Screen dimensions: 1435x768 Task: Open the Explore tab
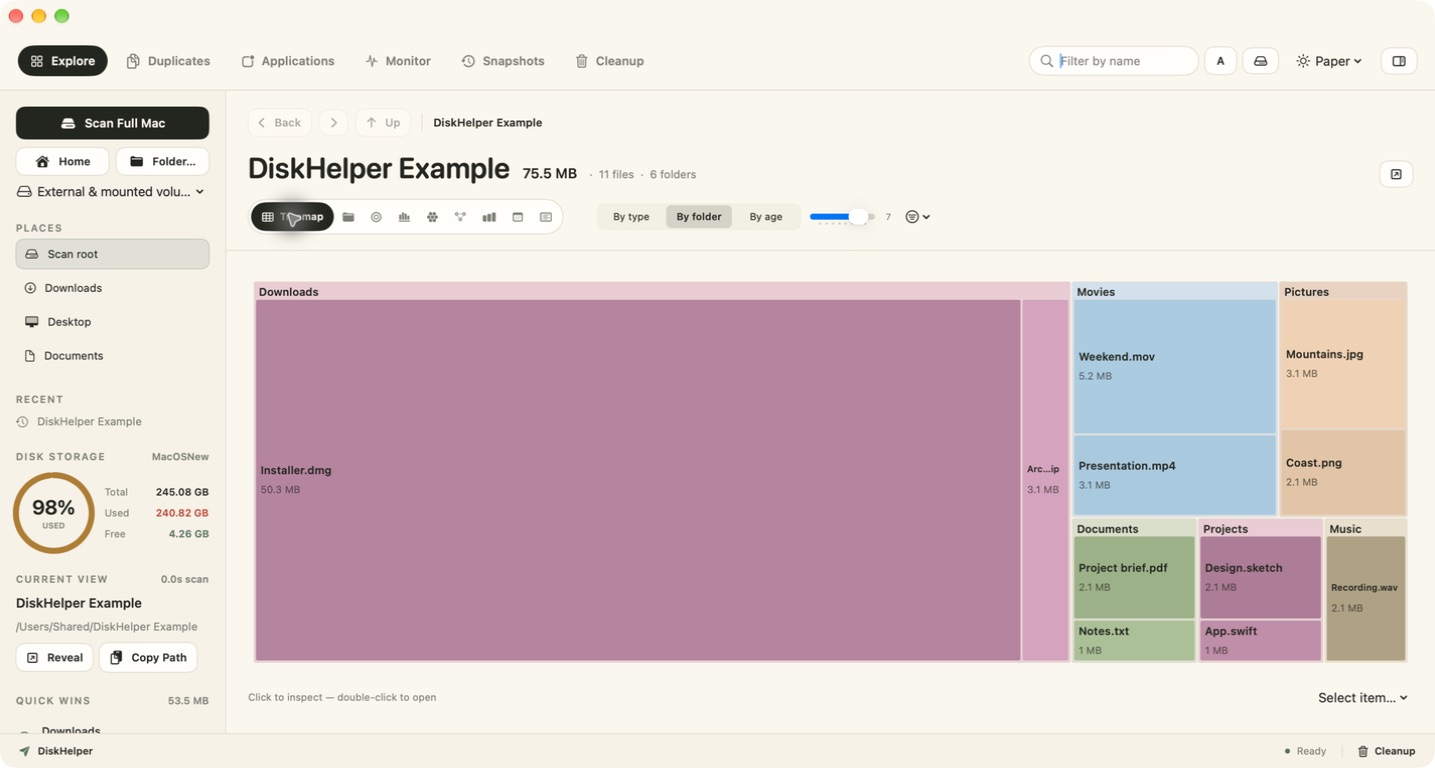(63, 61)
